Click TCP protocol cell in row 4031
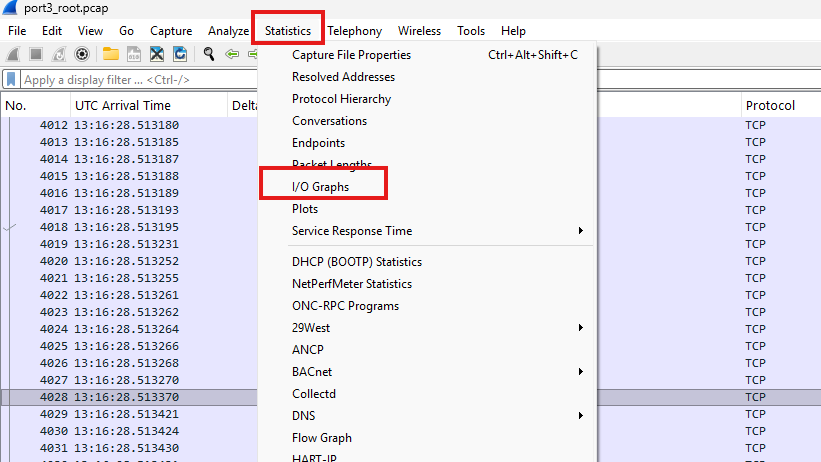The image size is (821, 462). pyautogui.click(x=756, y=448)
